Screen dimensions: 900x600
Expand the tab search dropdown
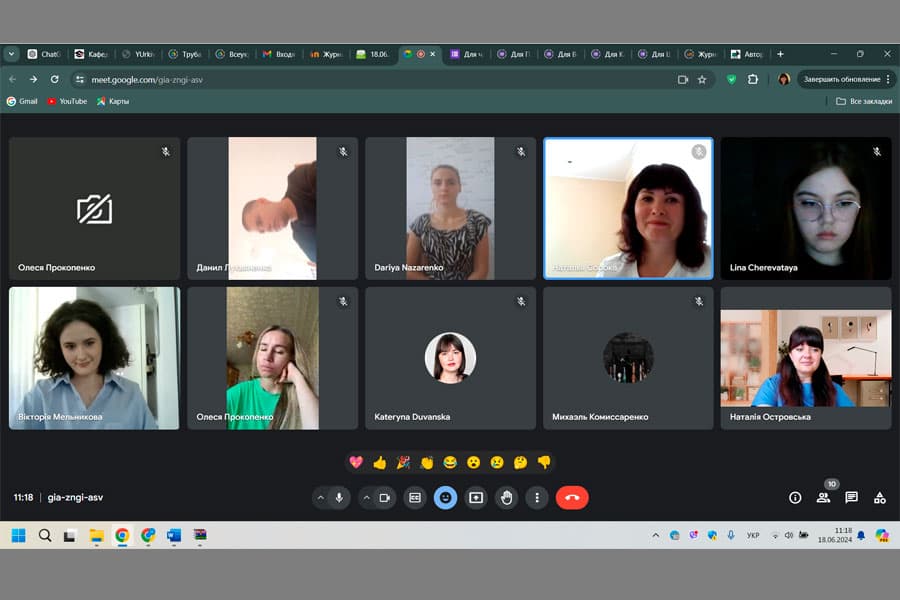11,54
